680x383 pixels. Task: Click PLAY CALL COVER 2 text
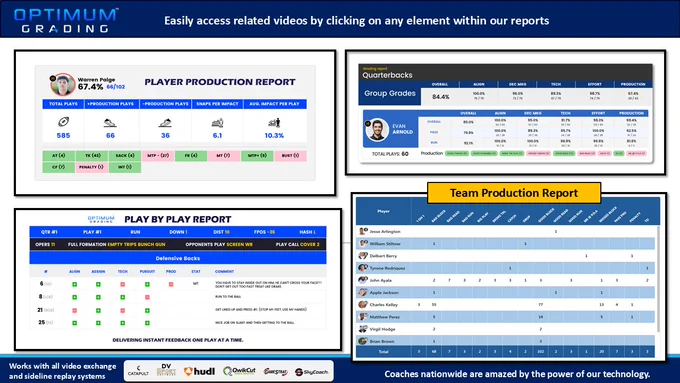pyautogui.click(x=298, y=245)
